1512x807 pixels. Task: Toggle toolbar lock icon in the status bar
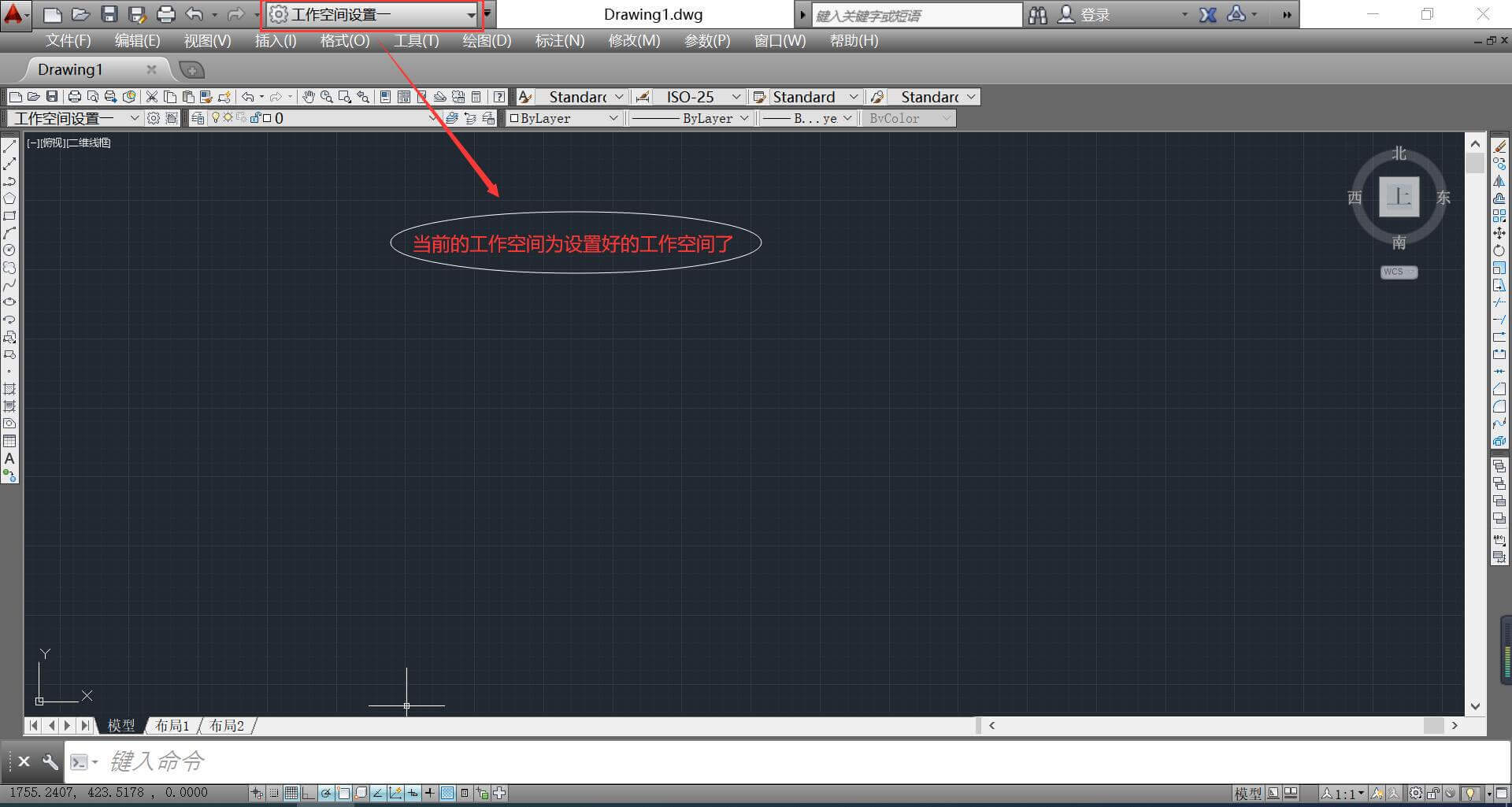coord(1433,793)
